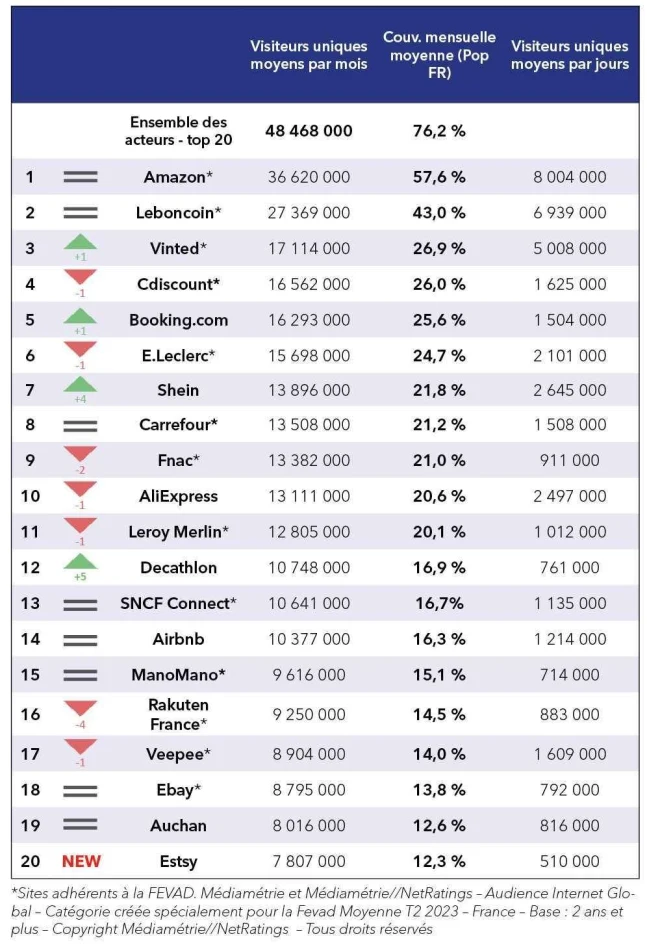Click Amazon's 36 620 000 monthly visitors value
Screen dimensions: 647x945
(308, 177)
